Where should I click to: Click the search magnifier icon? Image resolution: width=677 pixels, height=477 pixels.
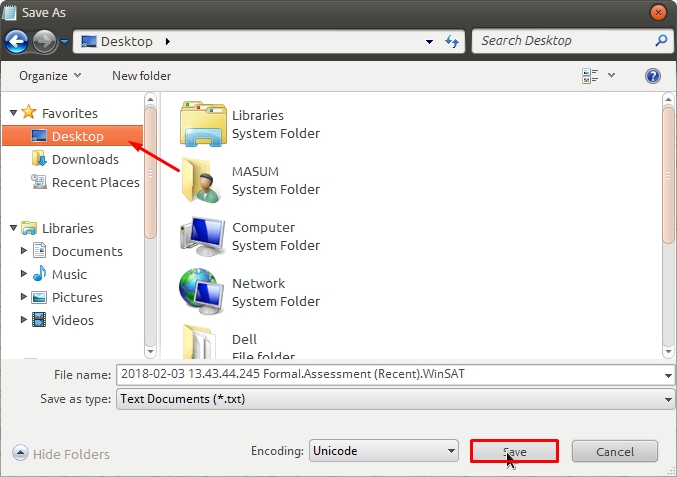[661, 41]
